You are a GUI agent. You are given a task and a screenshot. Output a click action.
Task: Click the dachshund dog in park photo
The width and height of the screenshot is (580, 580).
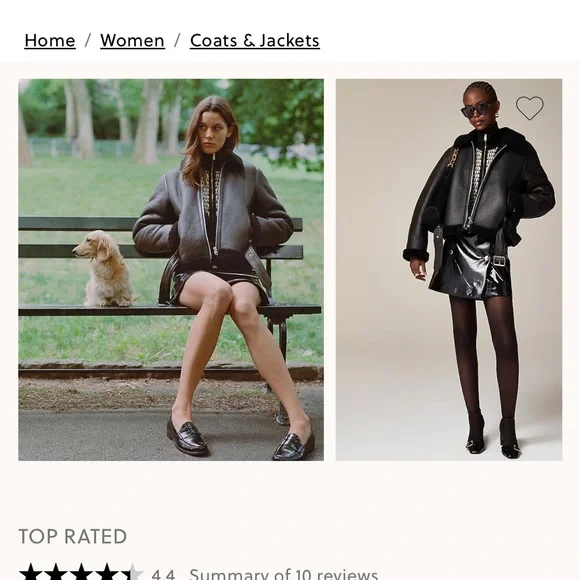tap(104, 268)
